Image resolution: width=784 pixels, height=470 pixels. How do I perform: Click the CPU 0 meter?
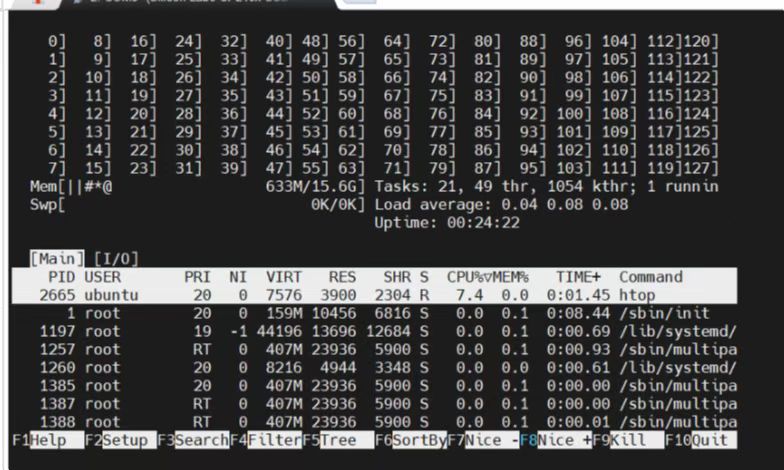coord(57,41)
